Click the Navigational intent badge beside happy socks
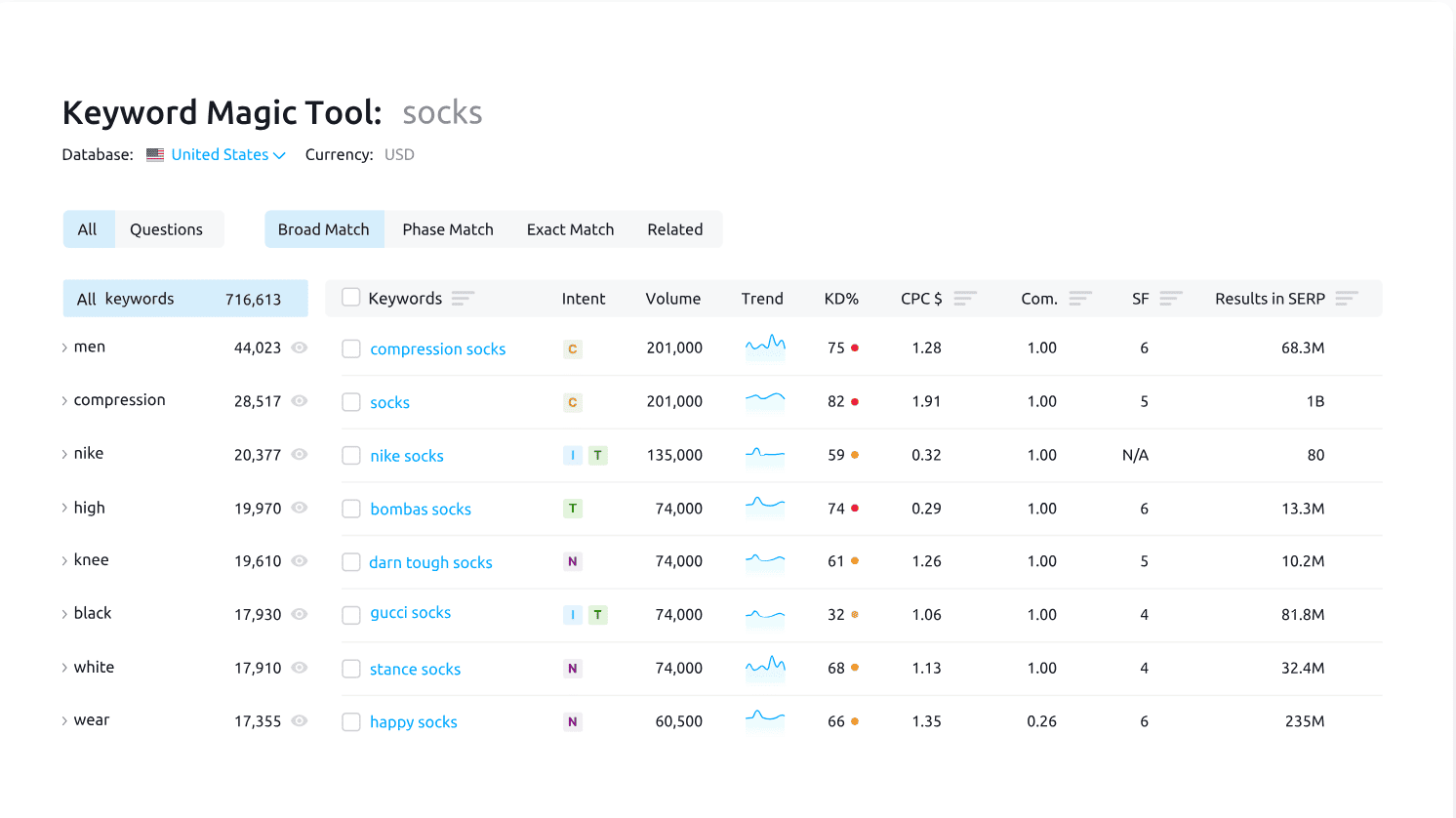The width and height of the screenshot is (1456, 818). (573, 720)
